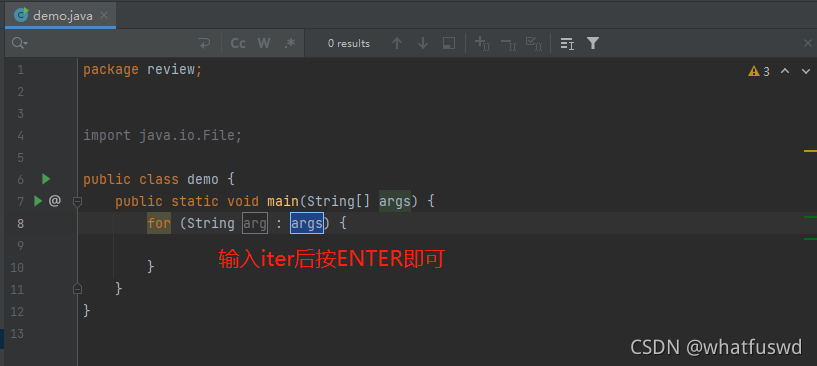Click line number 4 in gutter
The image size is (817, 366).
pos(20,136)
